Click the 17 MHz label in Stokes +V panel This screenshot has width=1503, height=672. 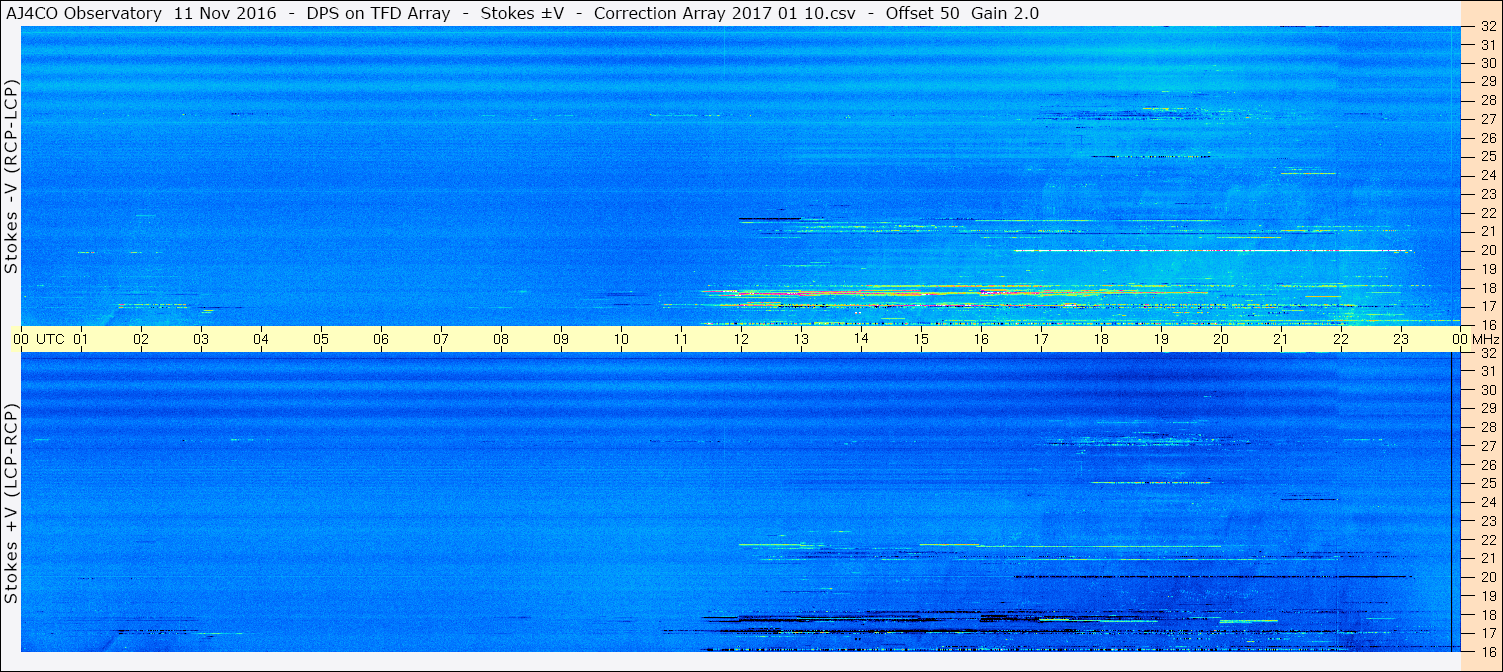coord(1488,633)
